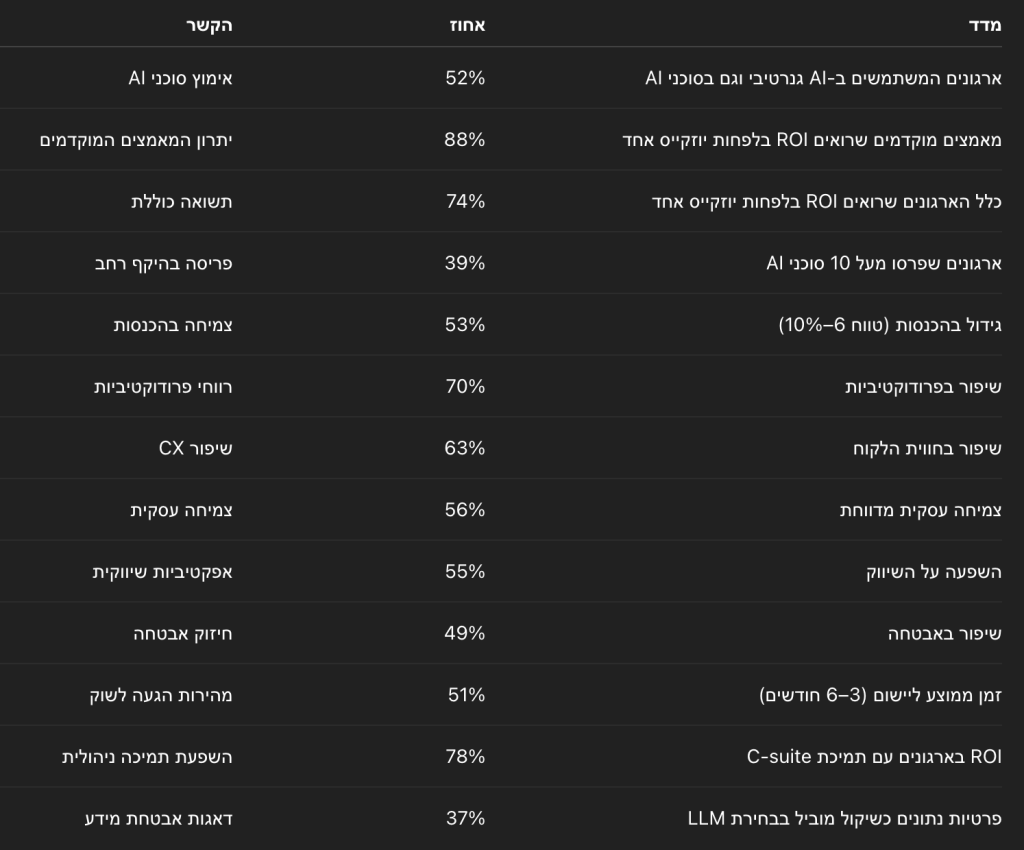The width and height of the screenshot is (1024, 850).
Task: Click the פרטיות נתונים LLM metric
Action: (844, 818)
